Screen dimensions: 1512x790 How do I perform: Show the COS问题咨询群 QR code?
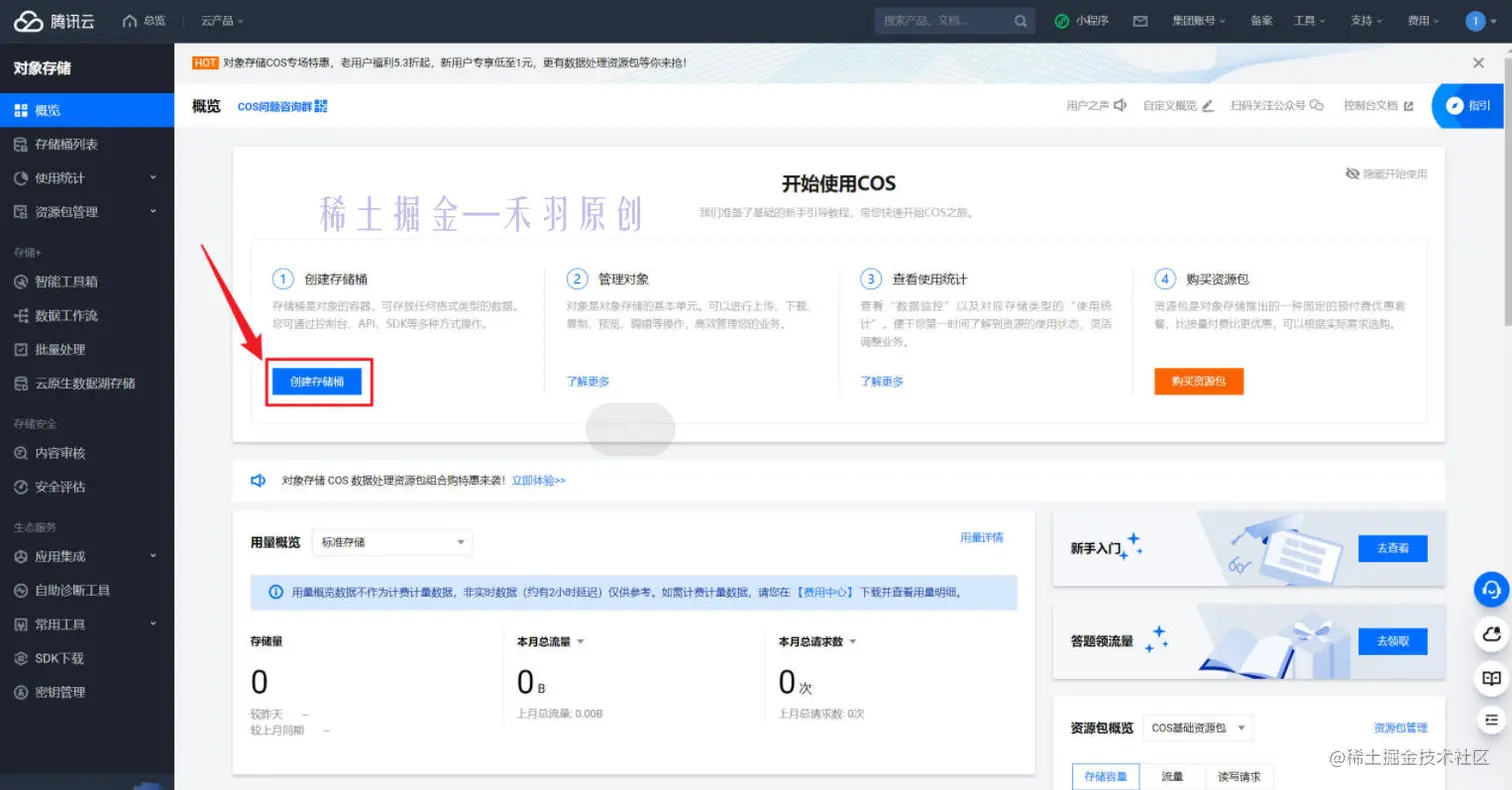321,106
